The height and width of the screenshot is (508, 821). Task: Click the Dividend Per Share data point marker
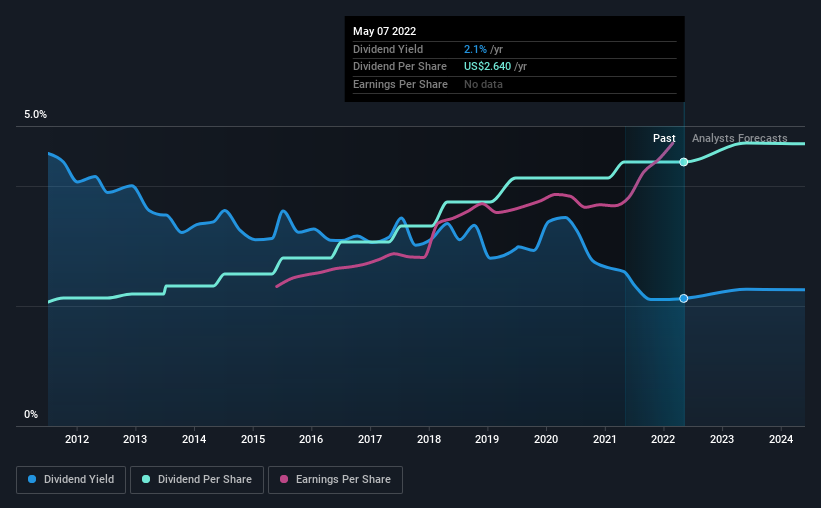(x=683, y=162)
